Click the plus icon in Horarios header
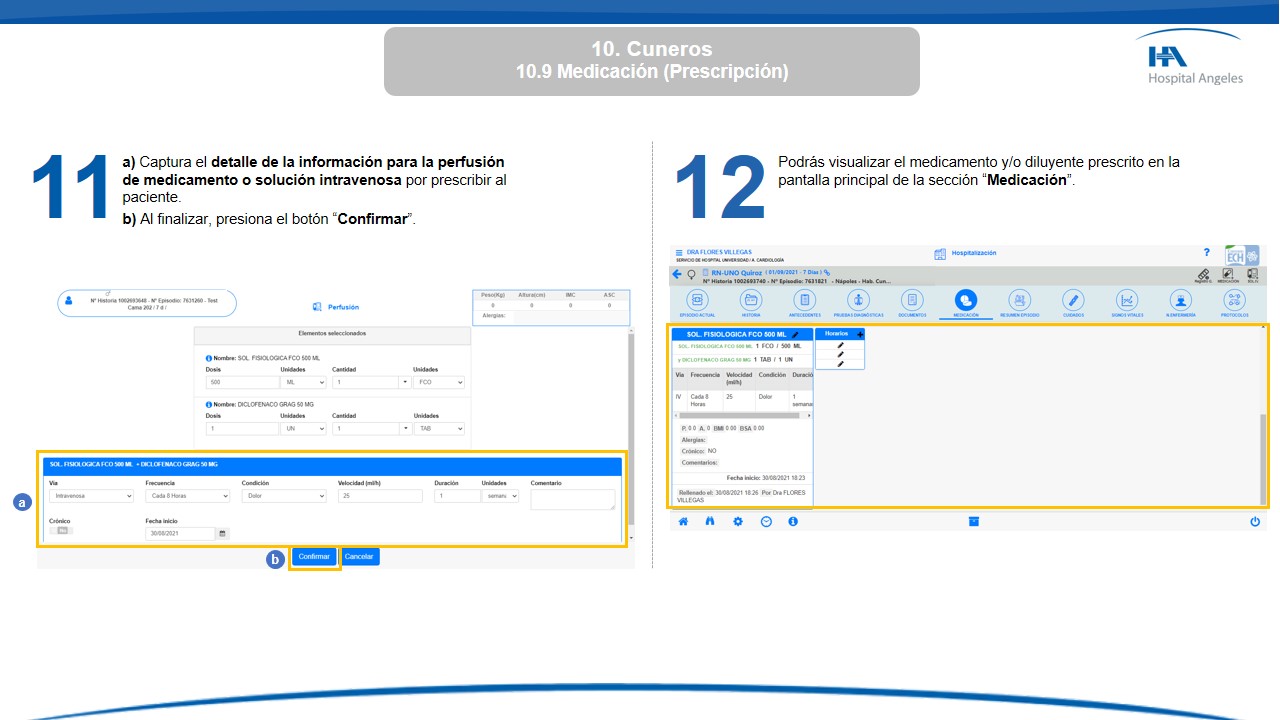The height and width of the screenshot is (720, 1280). point(860,334)
